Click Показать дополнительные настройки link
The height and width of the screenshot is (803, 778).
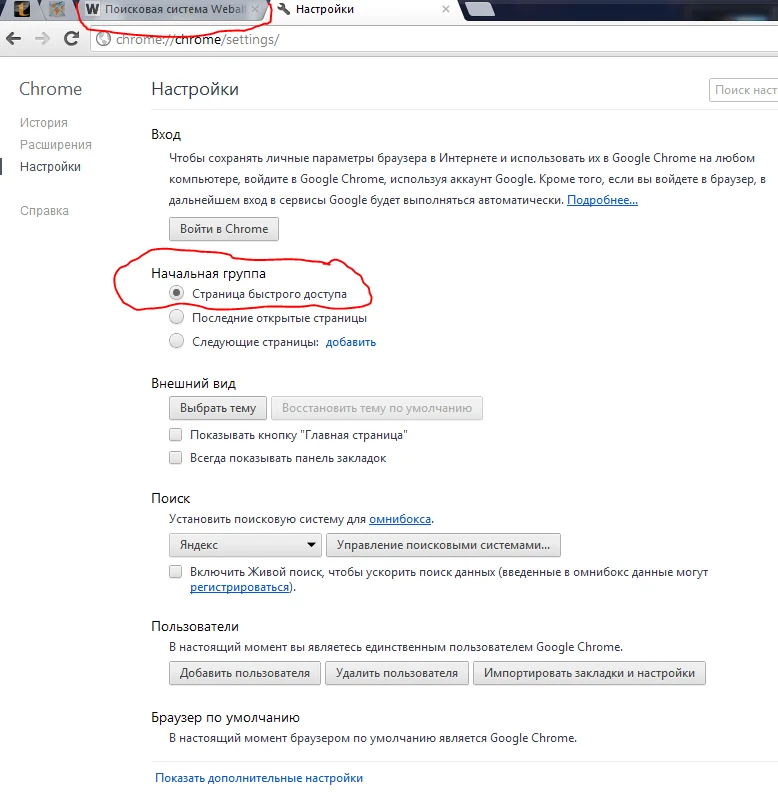click(259, 778)
